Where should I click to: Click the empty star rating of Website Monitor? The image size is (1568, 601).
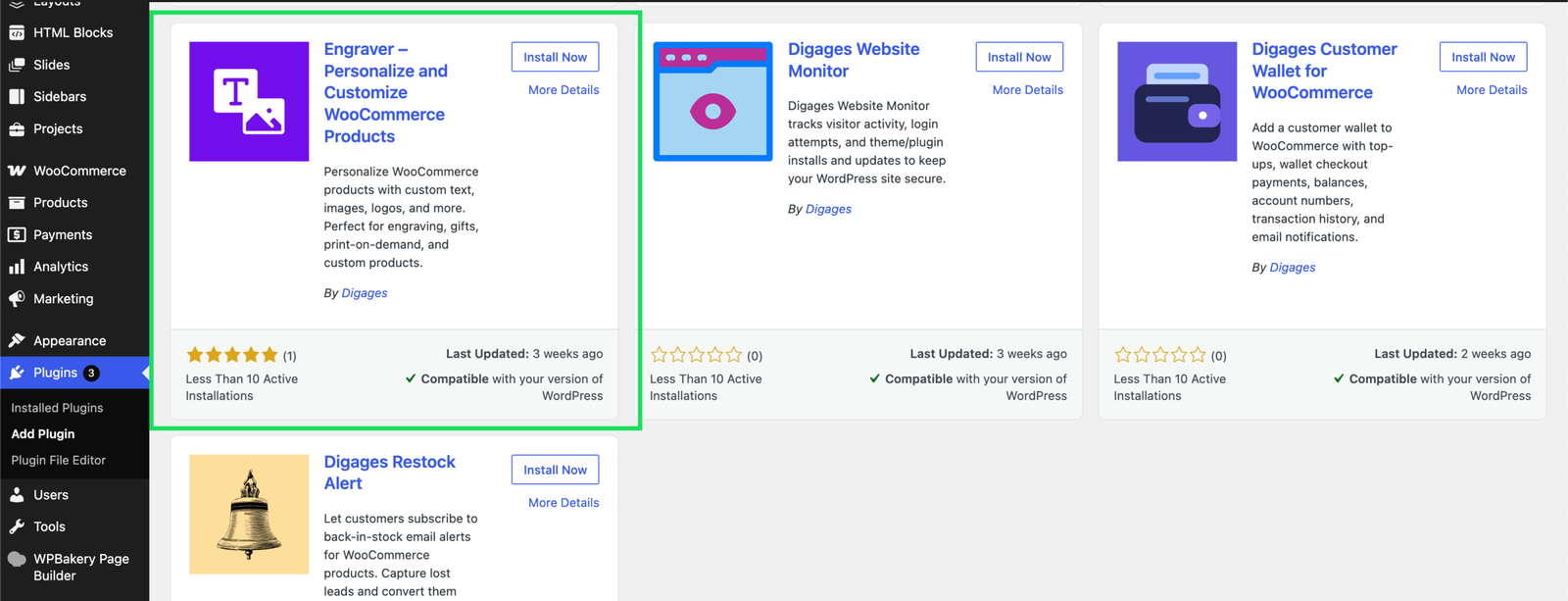point(696,355)
